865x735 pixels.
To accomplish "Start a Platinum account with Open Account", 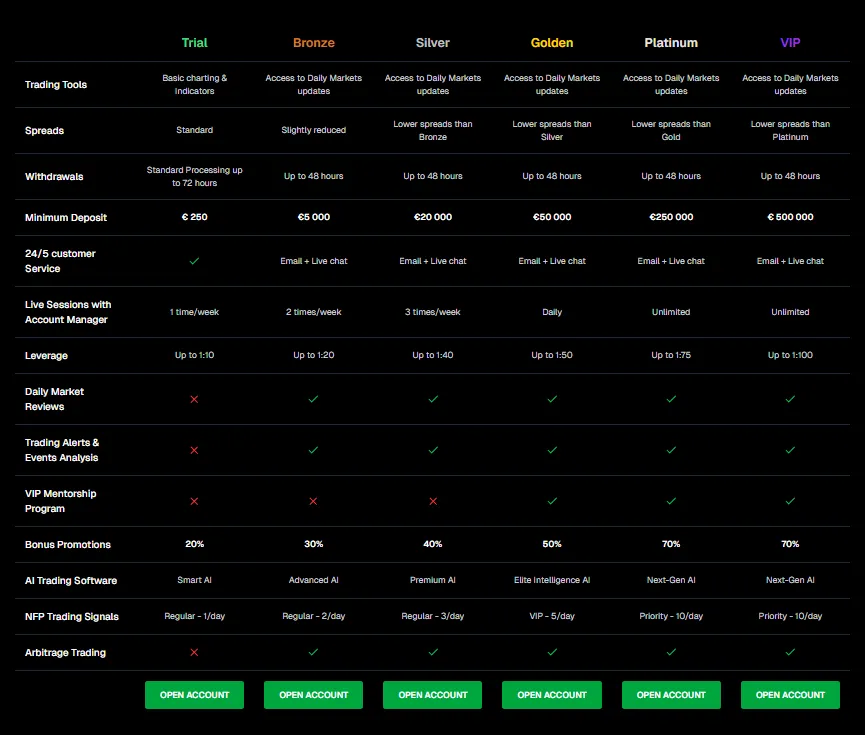I will [x=671, y=695].
